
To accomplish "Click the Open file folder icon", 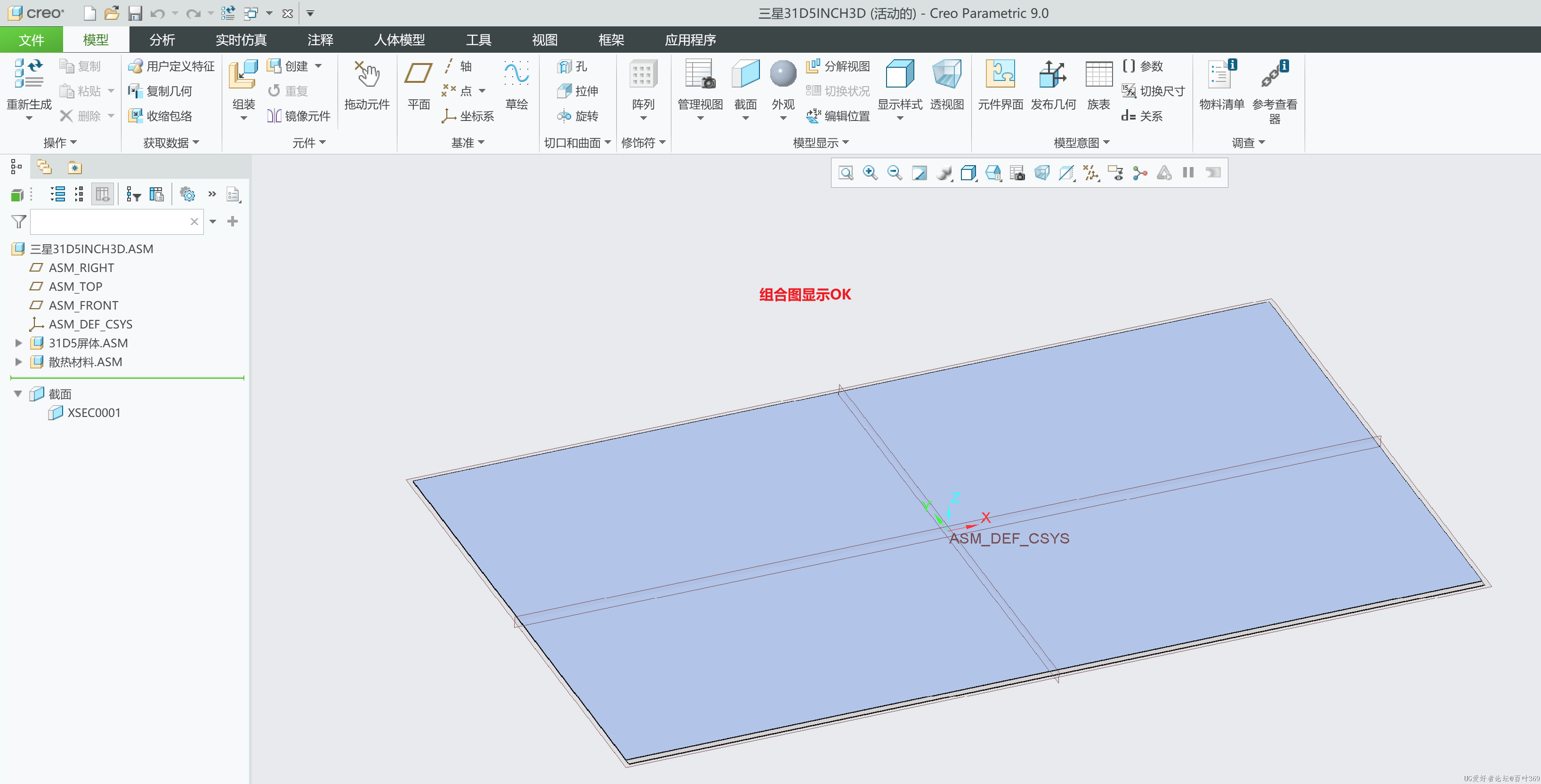I will [112, 13].
